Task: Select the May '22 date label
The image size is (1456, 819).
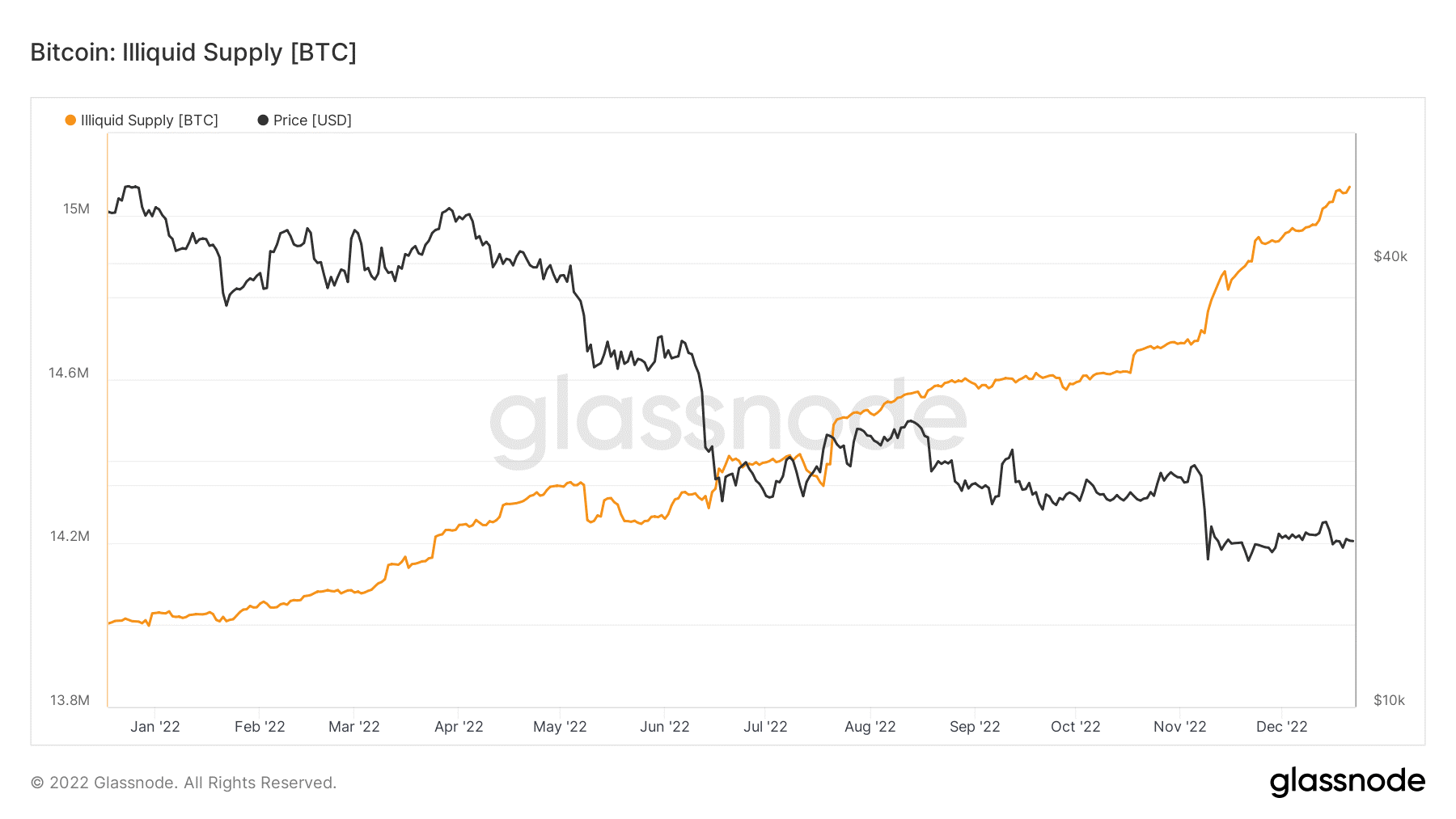Action: click(x=560, y=727)
